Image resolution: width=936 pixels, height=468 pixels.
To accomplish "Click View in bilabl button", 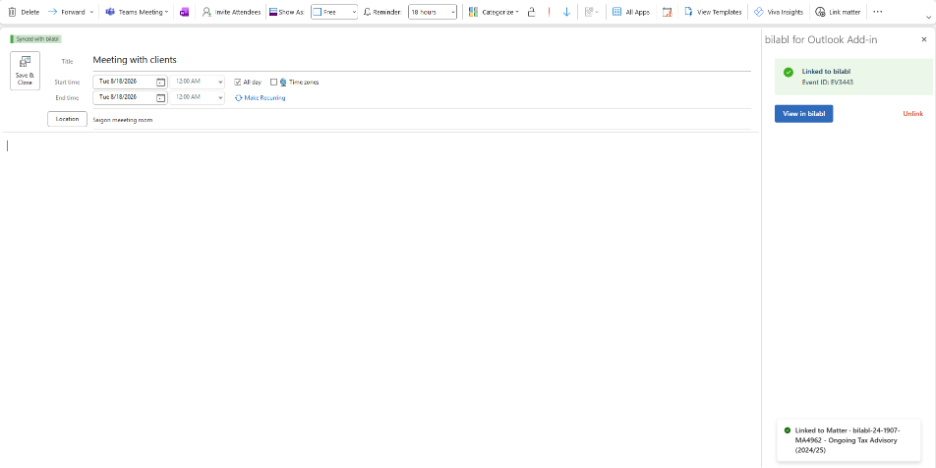I will click(x=803, y=114).
